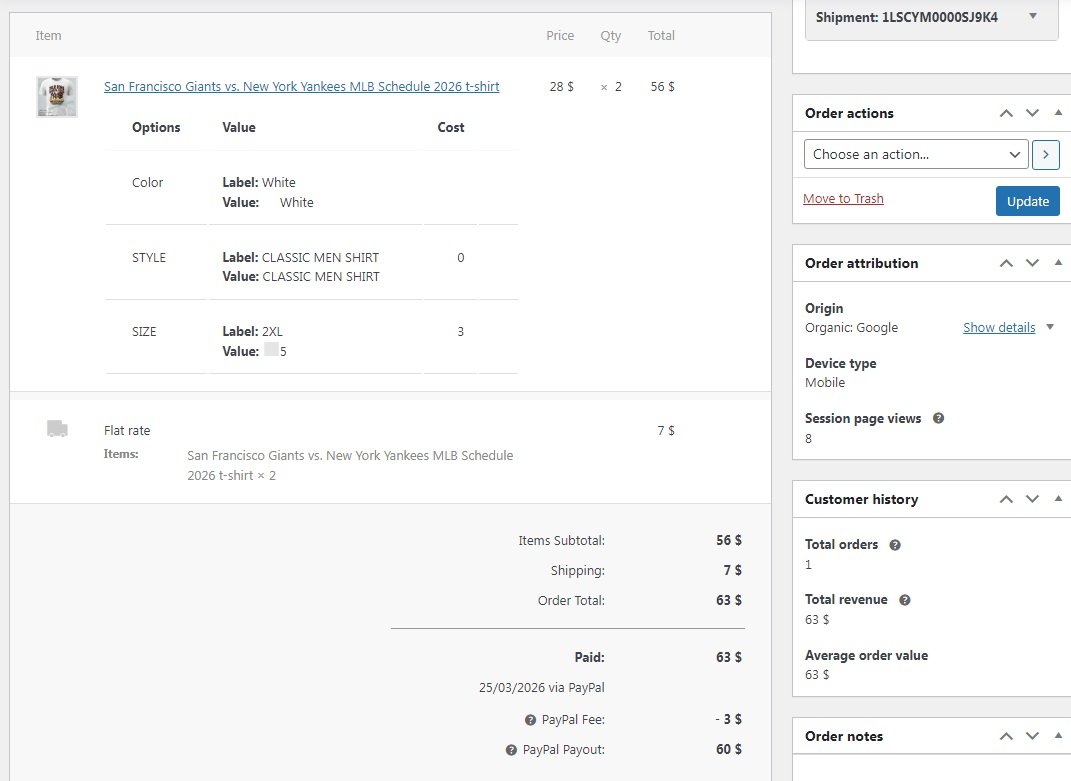
Task: Collapse the Customer history panel
Action: [1058, 499]
